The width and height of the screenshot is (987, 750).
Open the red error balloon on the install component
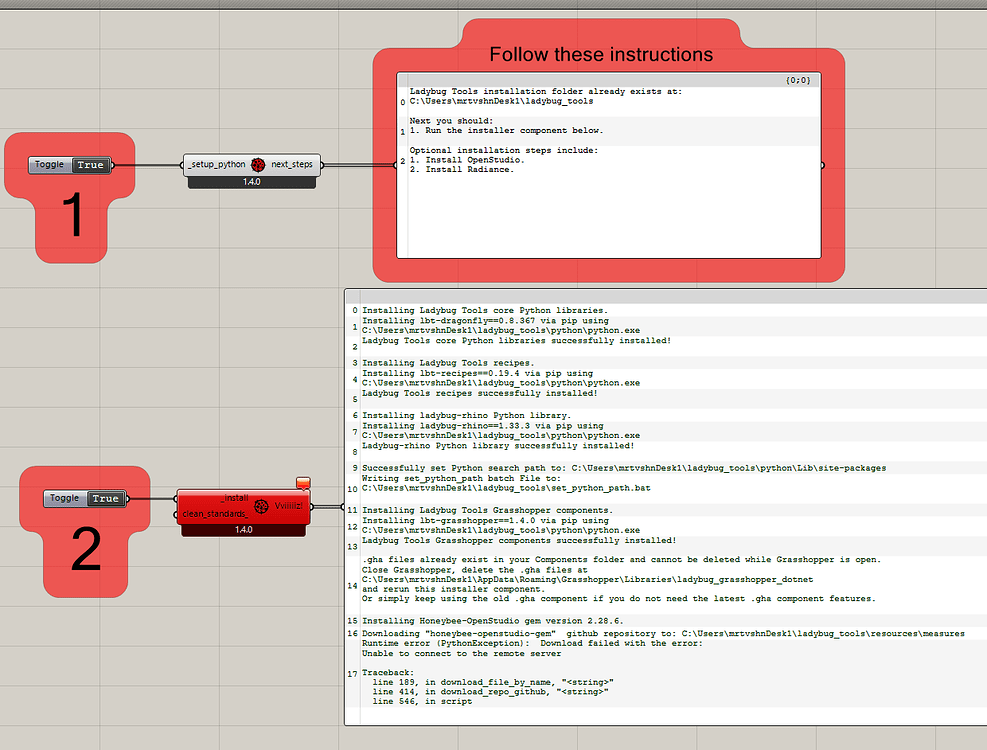[x=303, y=483]
